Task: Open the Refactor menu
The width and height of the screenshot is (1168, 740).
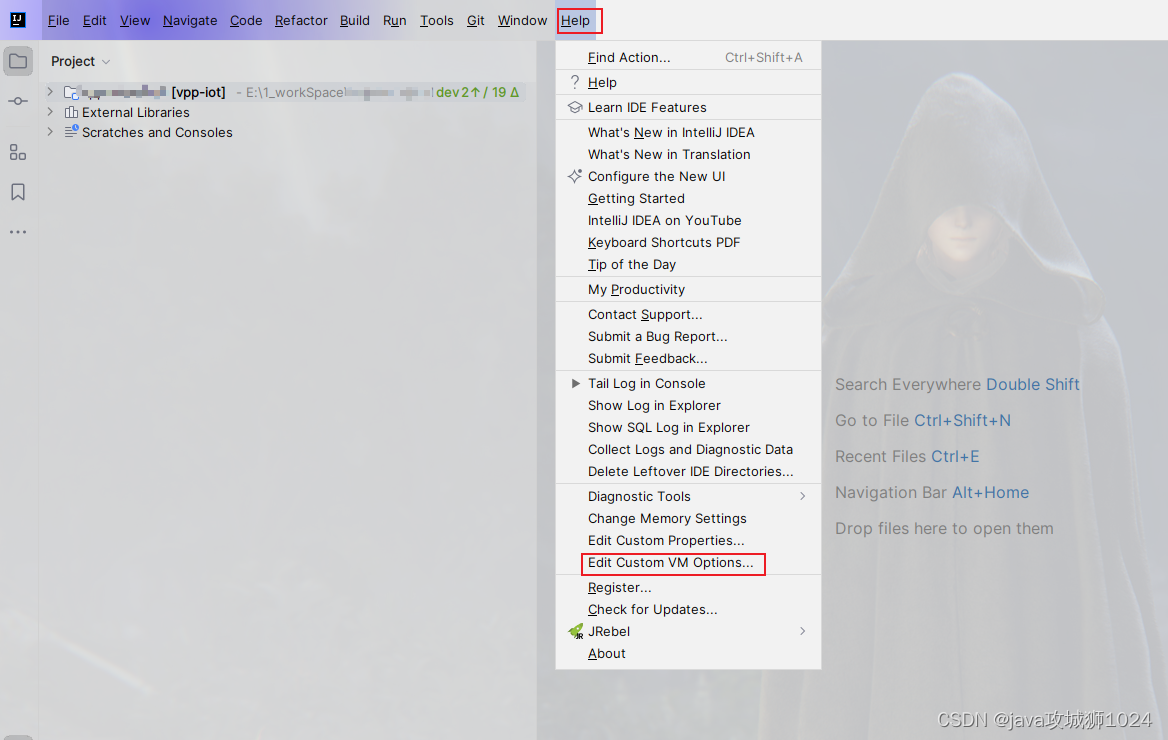Action: coord(301,21)
